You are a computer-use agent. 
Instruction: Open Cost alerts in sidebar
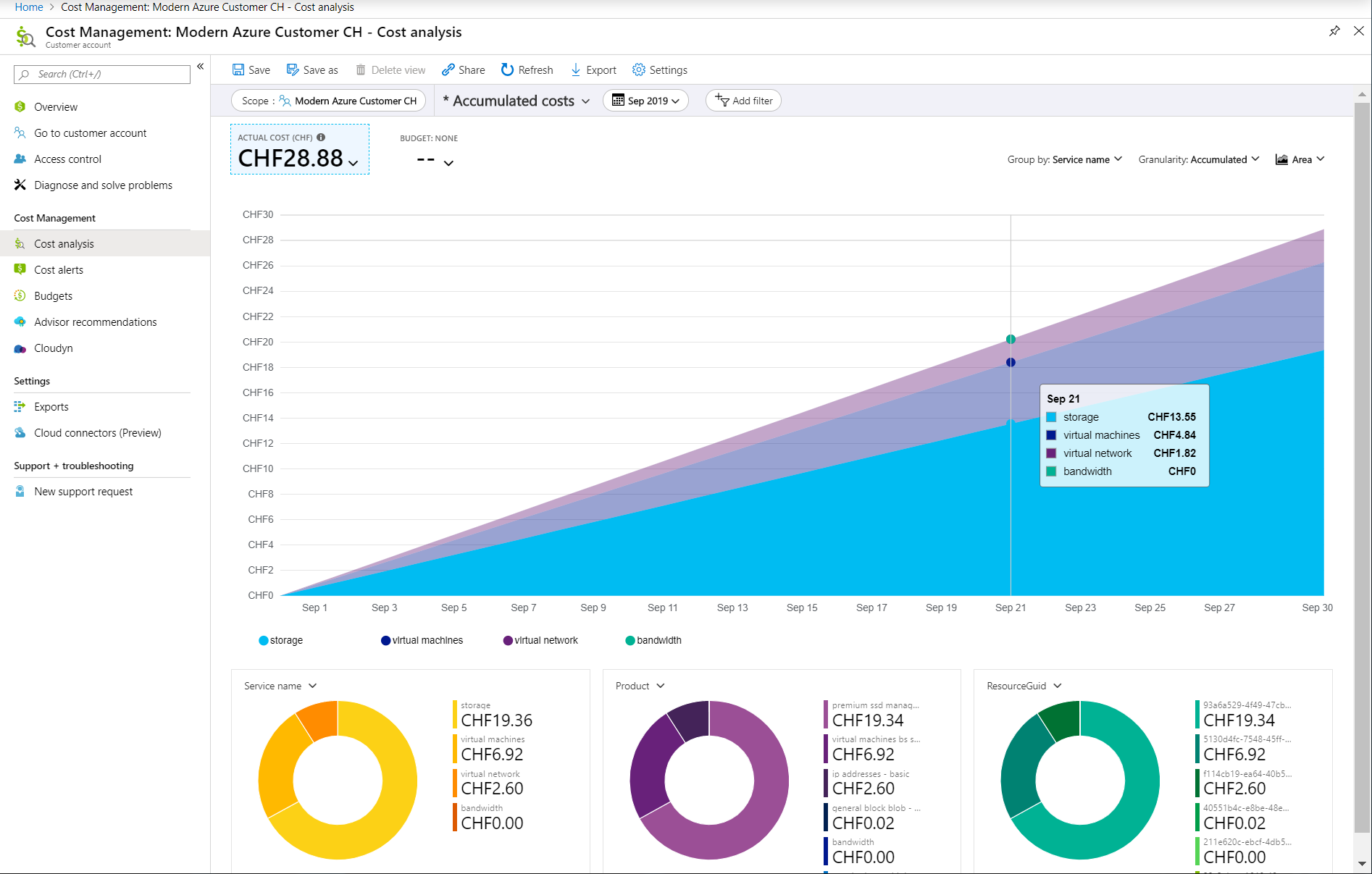click(59, 270)
